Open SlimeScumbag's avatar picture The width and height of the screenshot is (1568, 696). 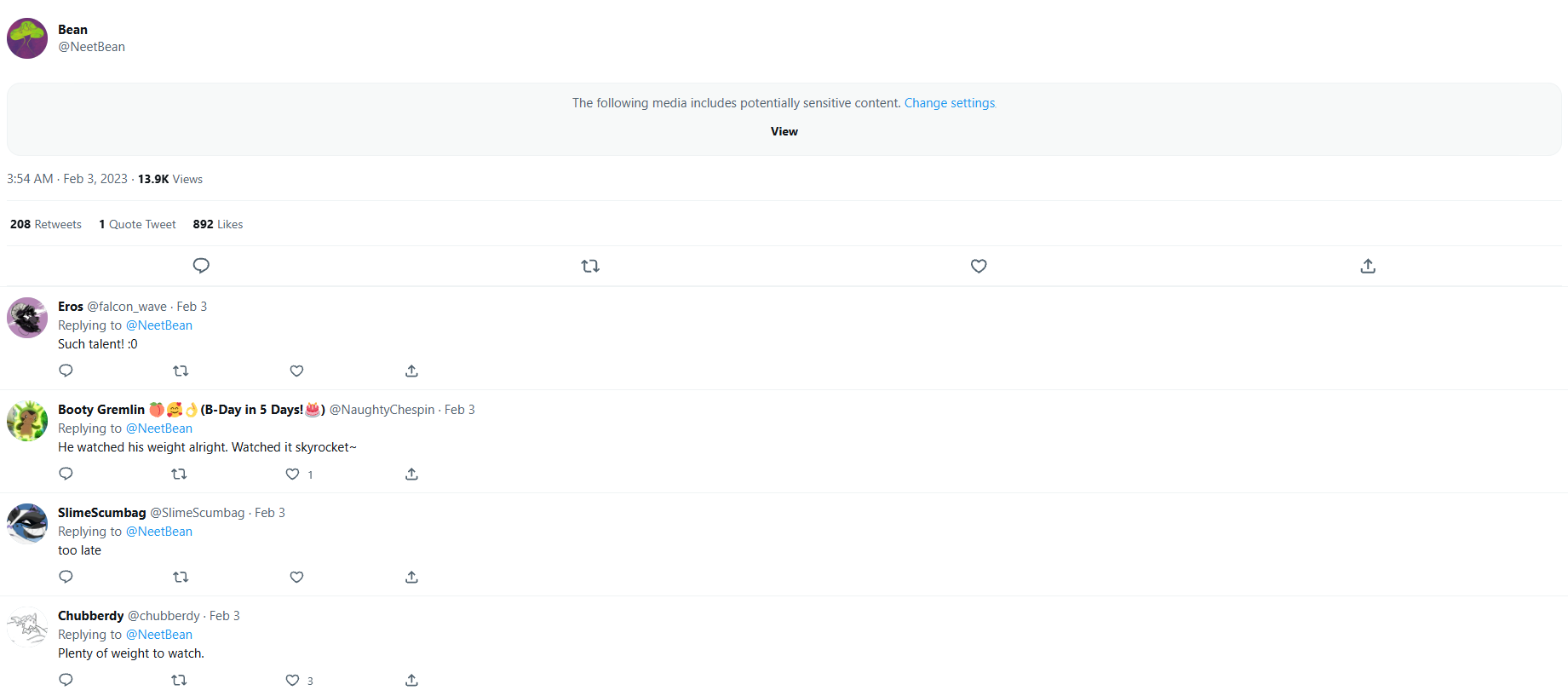[27, 524]
